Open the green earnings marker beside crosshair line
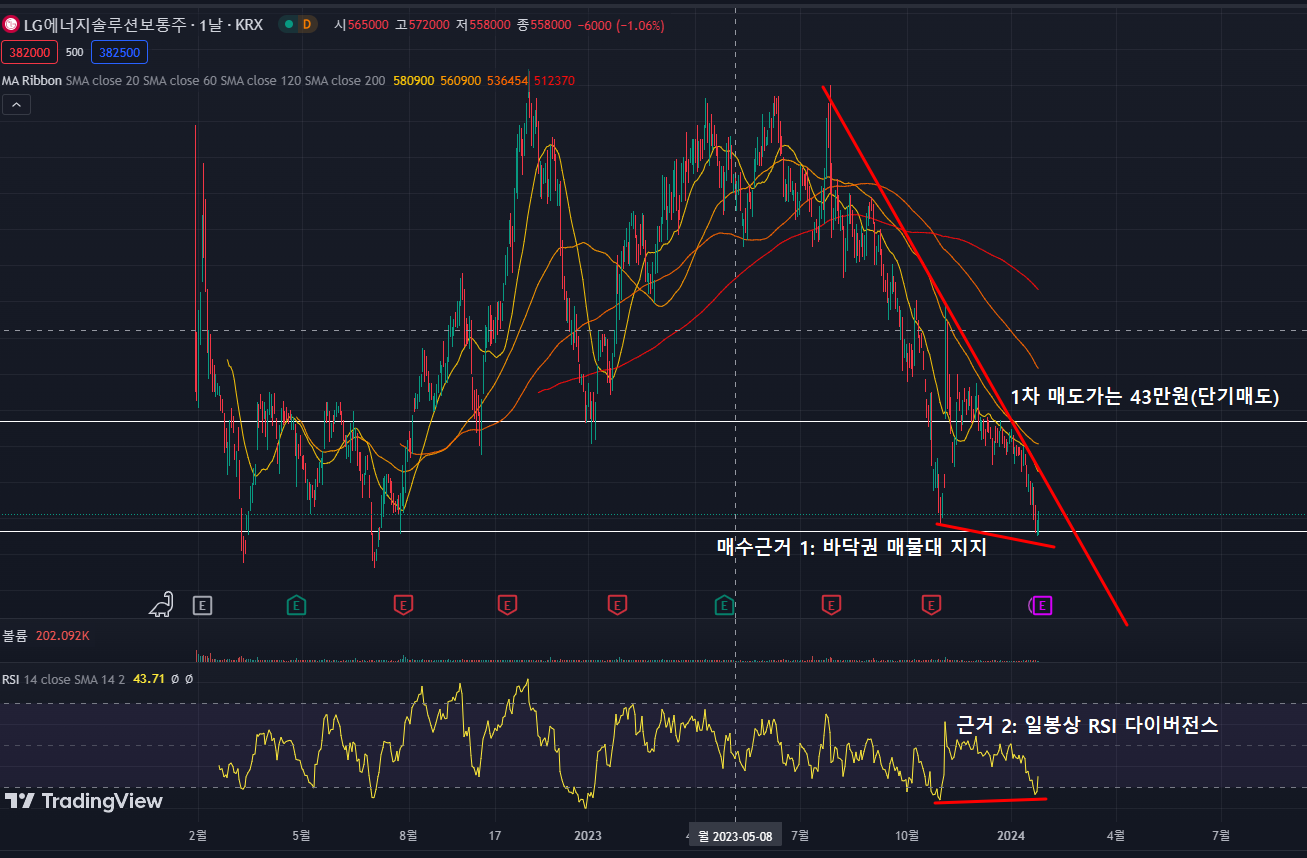1307x858 pixels. [x=724, y=604]
